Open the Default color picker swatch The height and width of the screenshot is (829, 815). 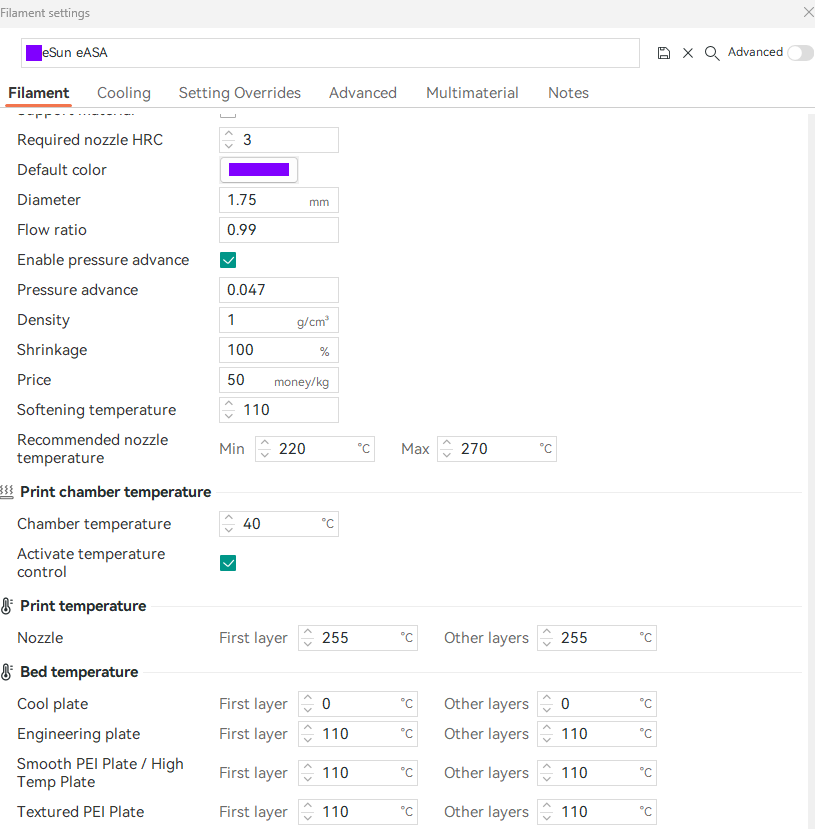point(259,170)
